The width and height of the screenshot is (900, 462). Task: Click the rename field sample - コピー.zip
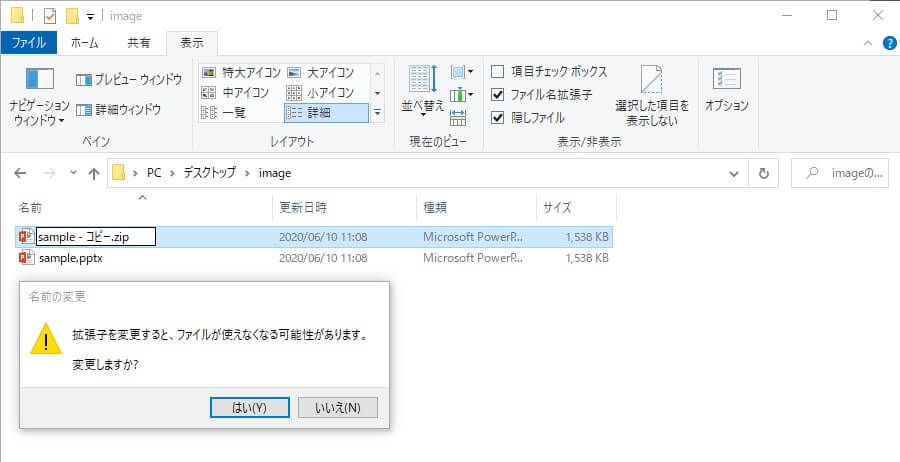pos(96,236)
